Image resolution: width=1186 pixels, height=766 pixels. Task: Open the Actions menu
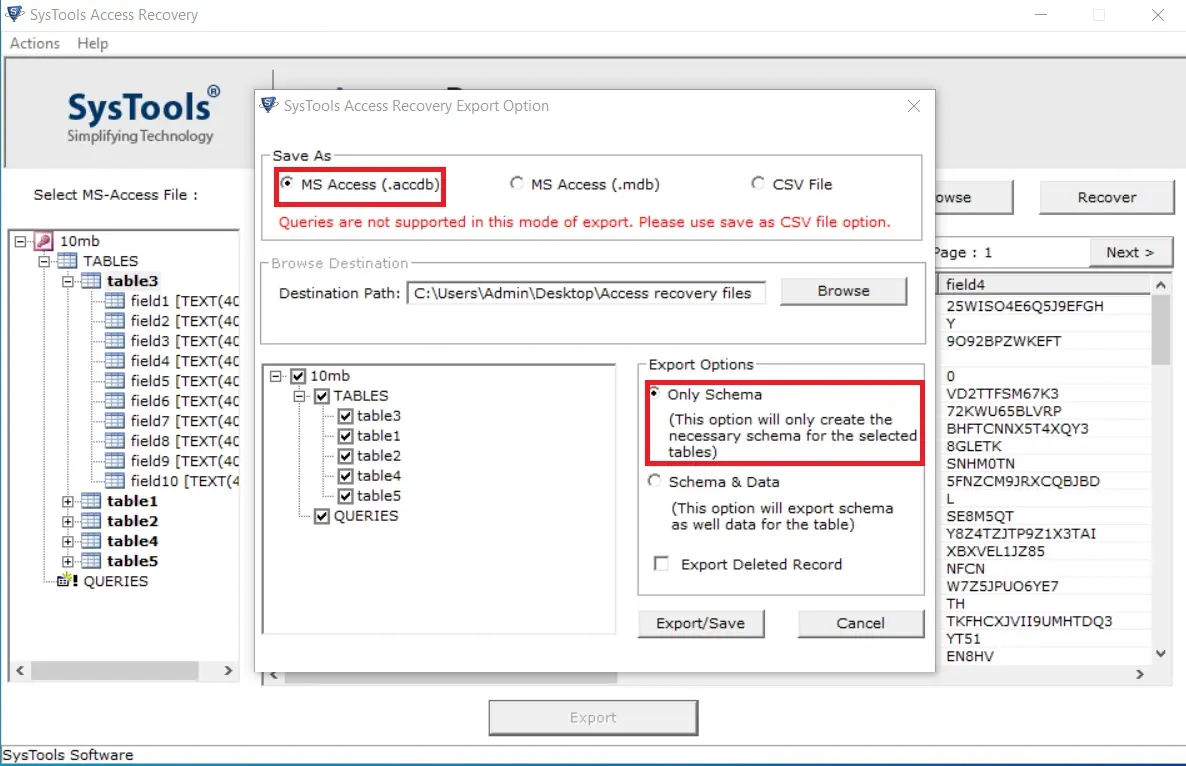[35, 44]
